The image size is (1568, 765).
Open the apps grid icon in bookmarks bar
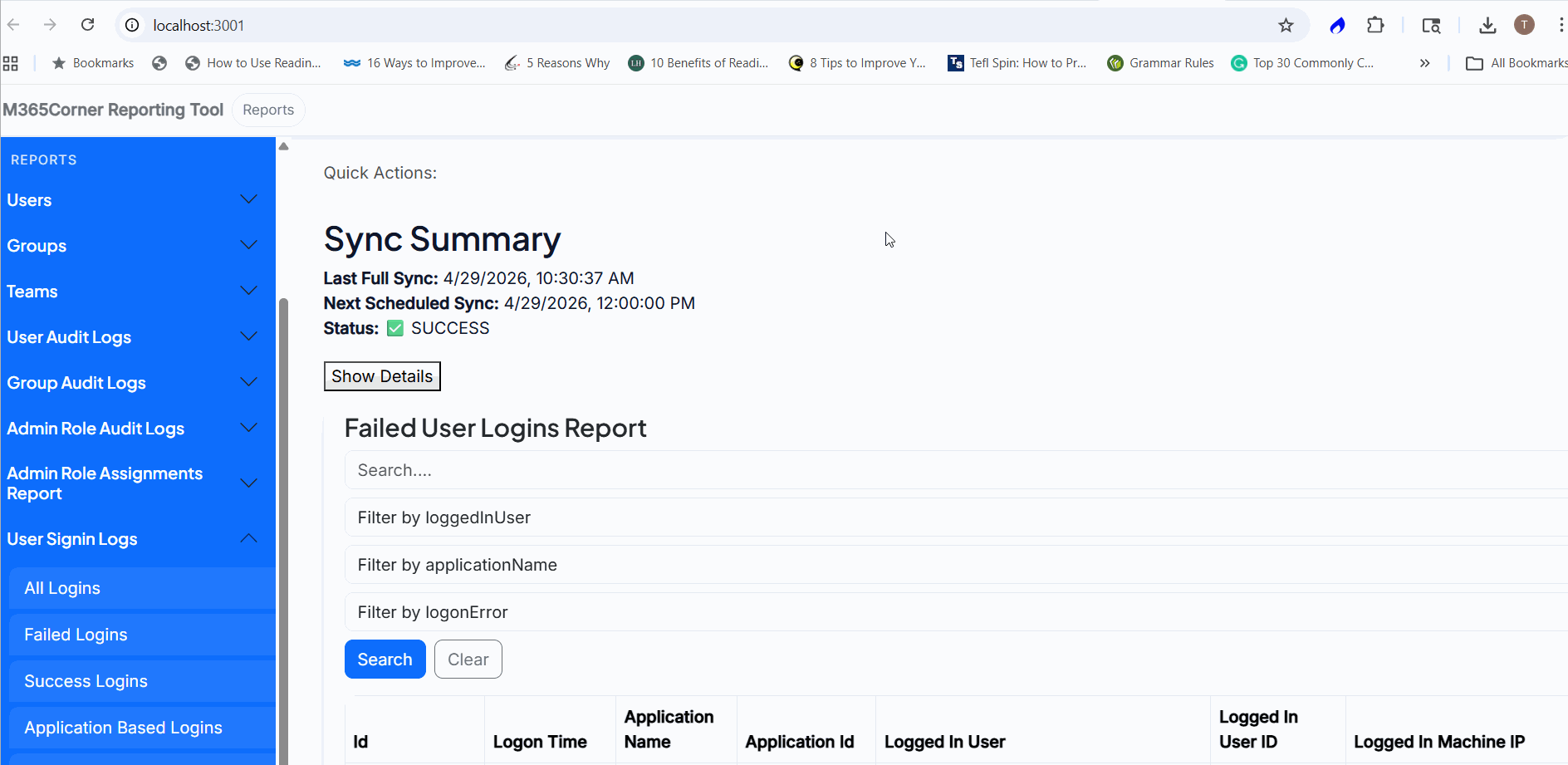pyautogui.click(x=11, y=63)
